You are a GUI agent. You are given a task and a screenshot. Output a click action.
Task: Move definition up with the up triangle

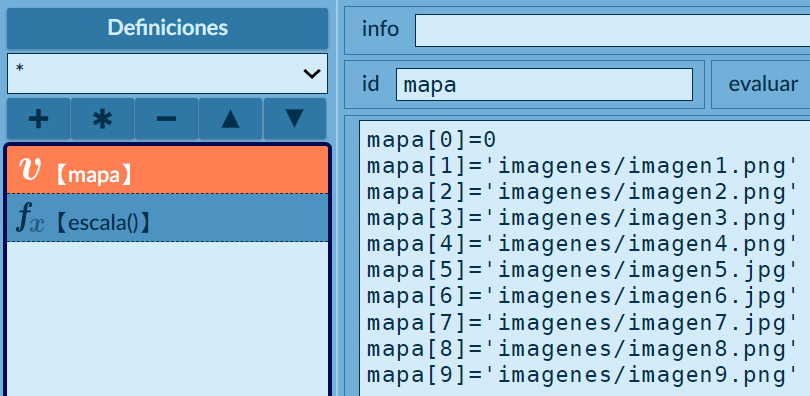(230, 119)
